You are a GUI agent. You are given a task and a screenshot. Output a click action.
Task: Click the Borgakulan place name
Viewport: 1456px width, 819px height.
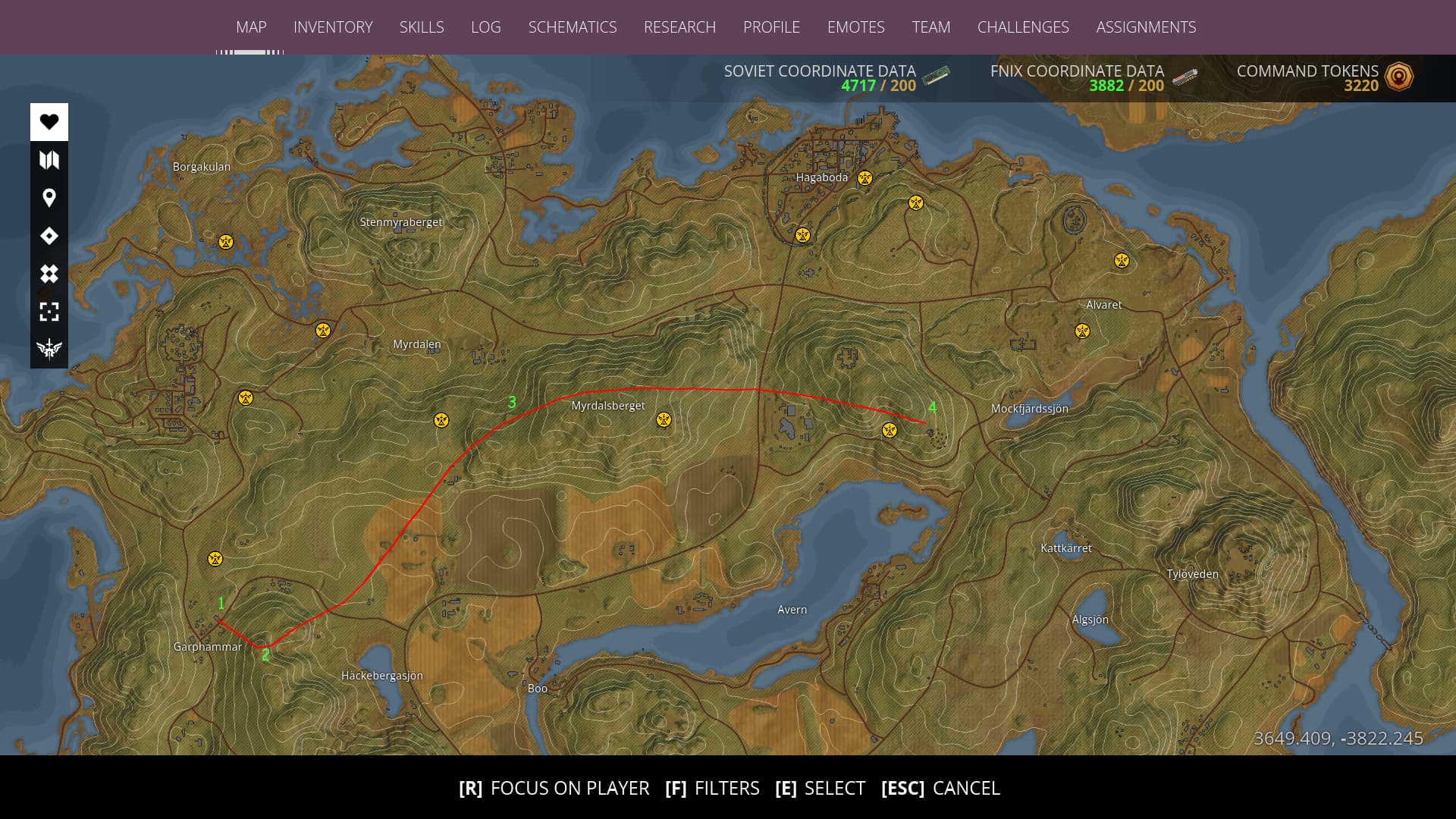tap(201, 167)
